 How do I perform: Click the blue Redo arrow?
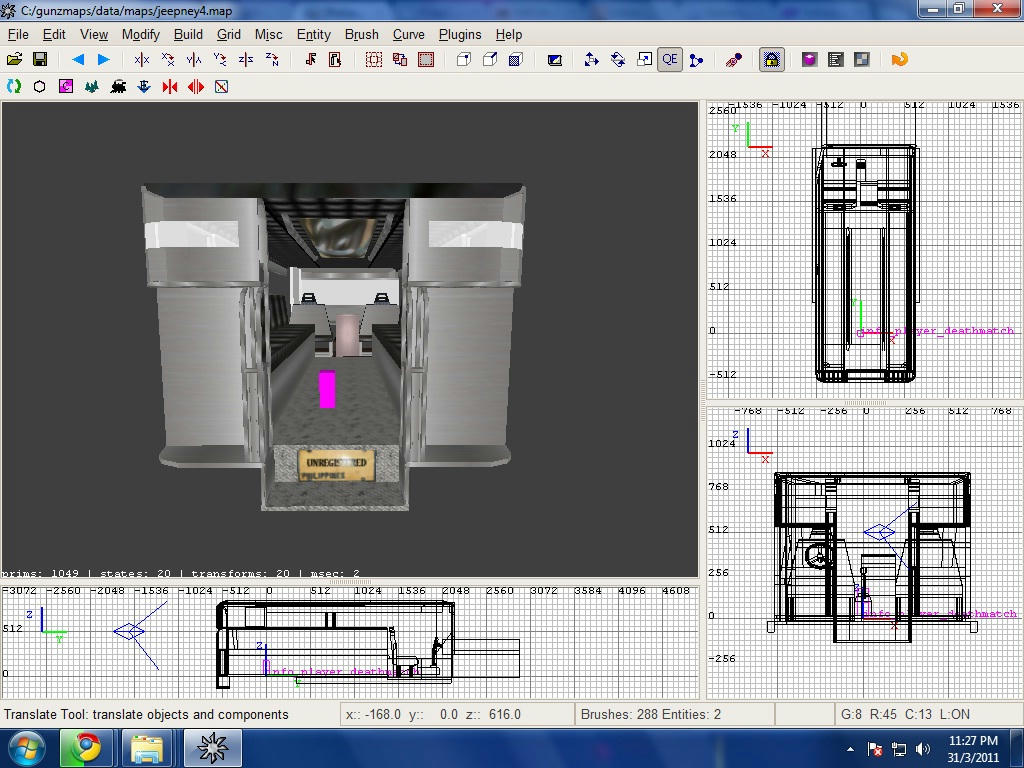pyautogui.click(x=103, y=60)
